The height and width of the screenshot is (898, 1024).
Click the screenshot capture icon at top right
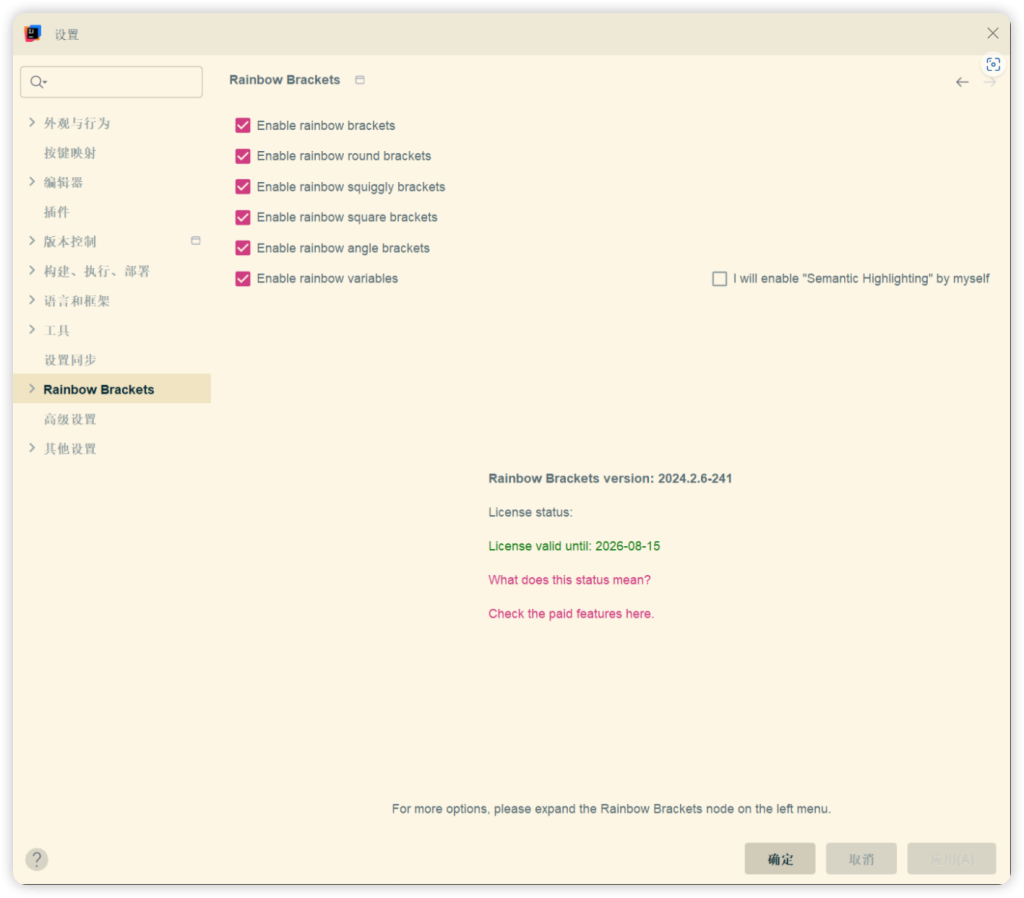(x=993, y=64)
